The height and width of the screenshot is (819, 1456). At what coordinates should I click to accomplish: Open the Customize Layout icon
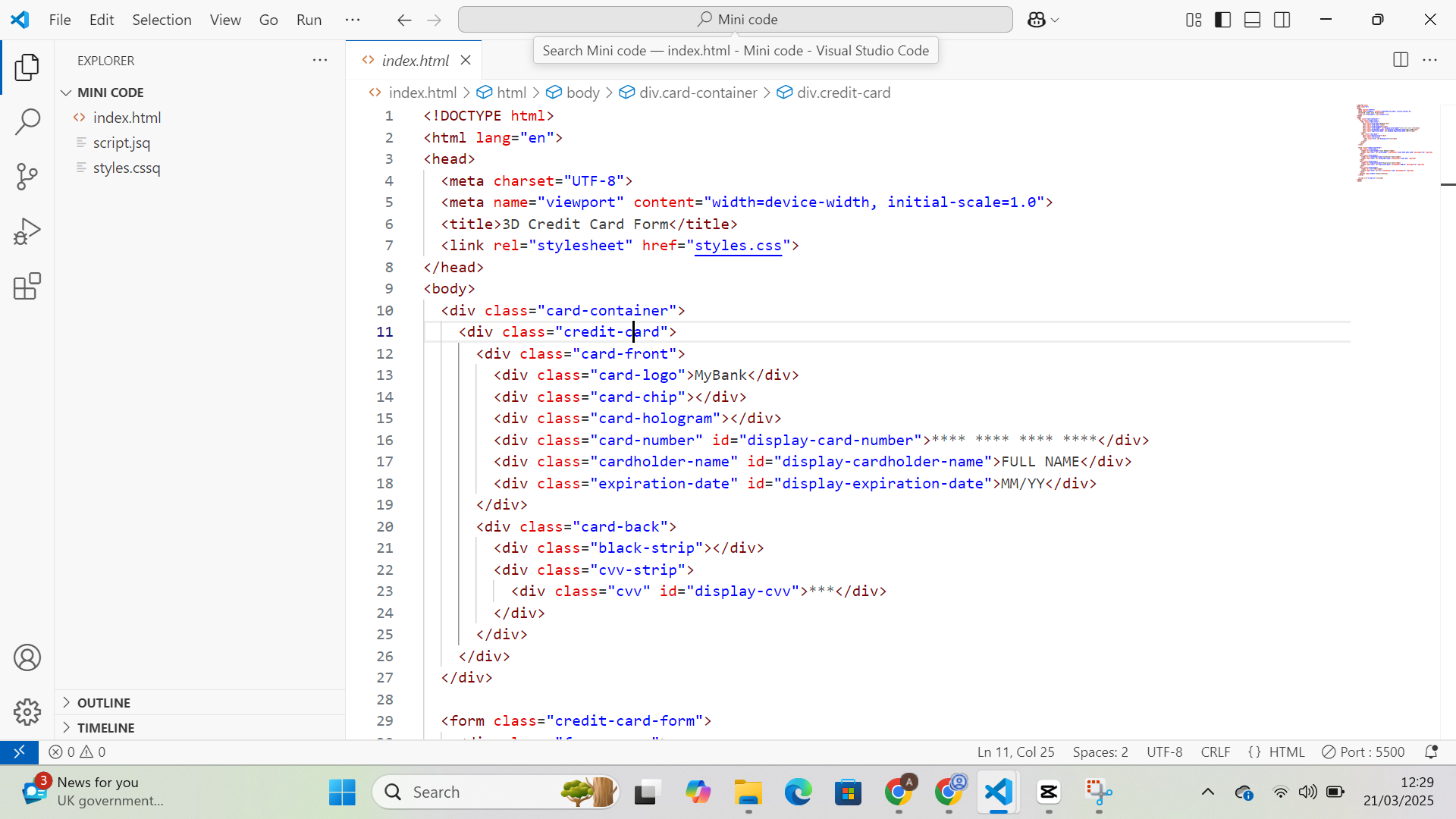(1193, 20)
